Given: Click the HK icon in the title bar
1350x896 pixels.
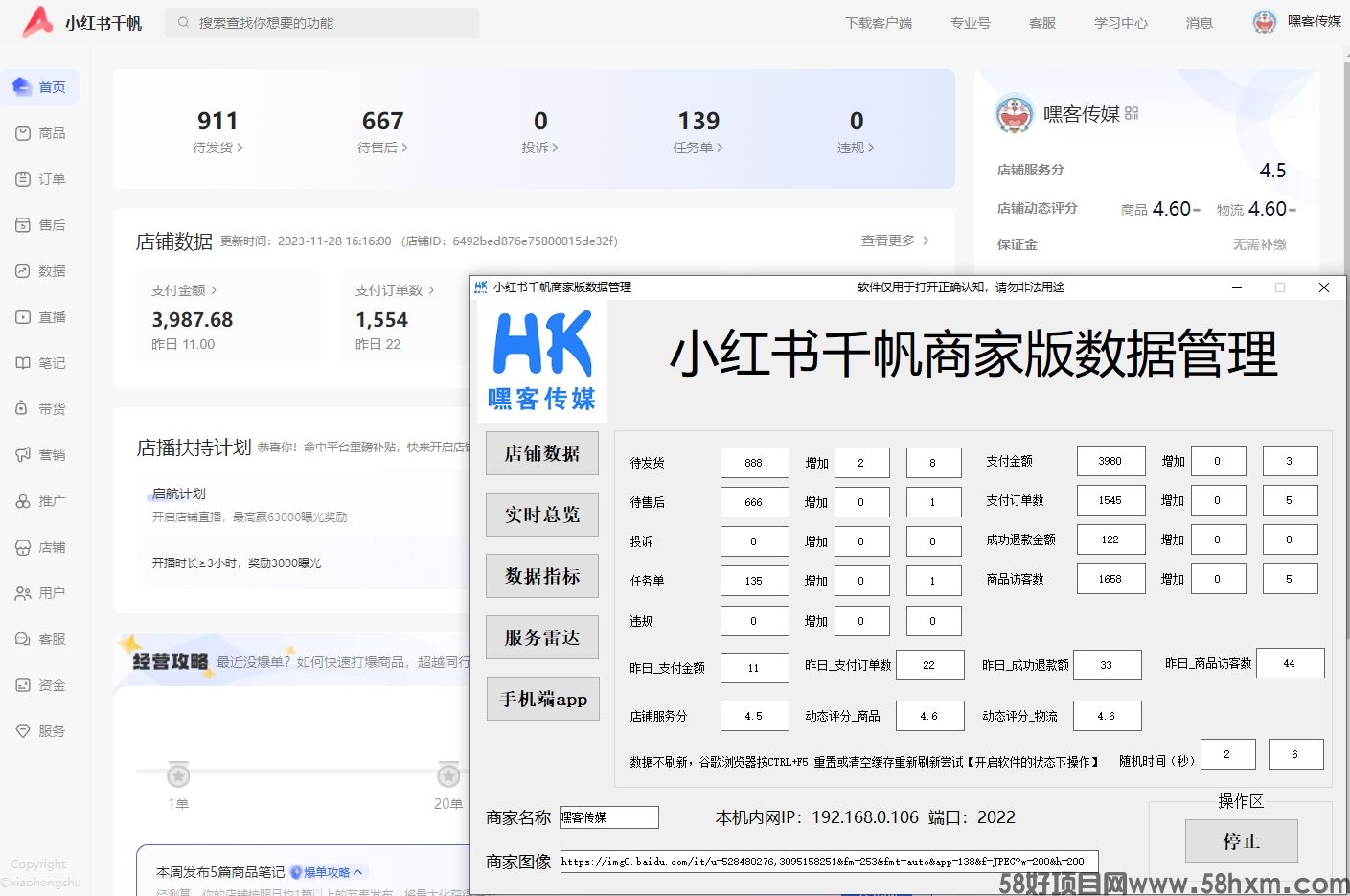Looking at the screenshot, I should [x=481, y=287].
